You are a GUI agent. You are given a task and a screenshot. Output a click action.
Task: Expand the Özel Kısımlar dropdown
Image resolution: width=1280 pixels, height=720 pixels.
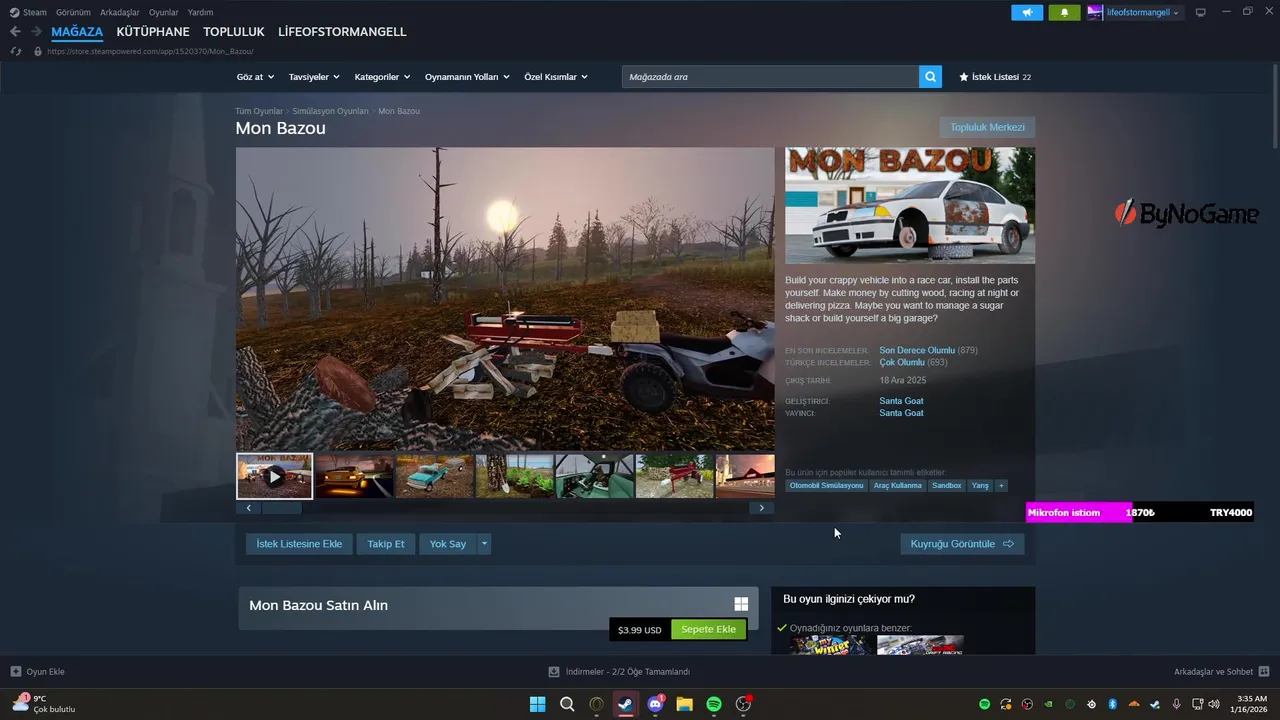pos(556,77)
